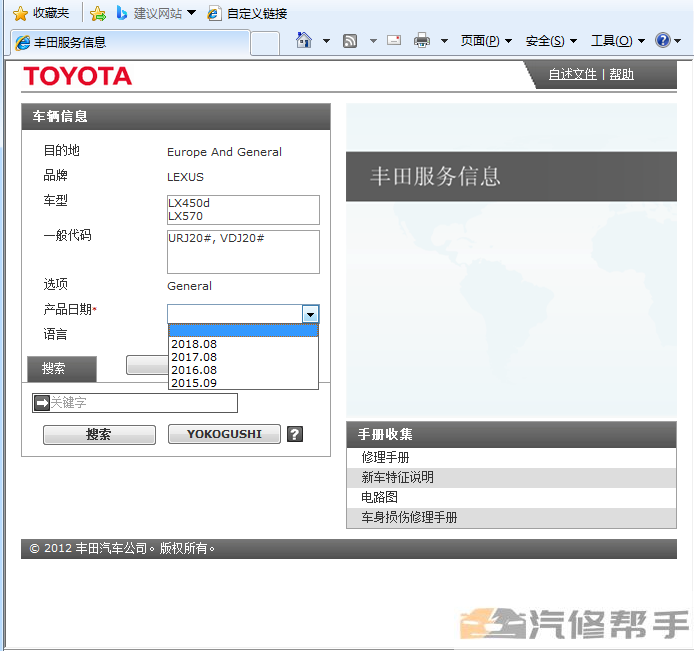This screenshot has height=651, width=694.
Task: Click the blue help question icon
Action: (x=663, y=41)
